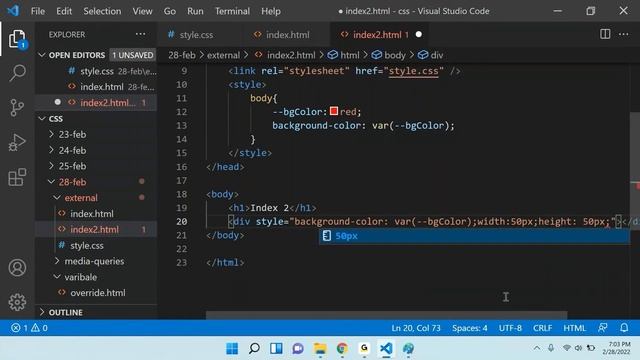Click Spaces: 4 indentation setting
Viewport: 640px width, 360px height.
[x=469, y=328]
